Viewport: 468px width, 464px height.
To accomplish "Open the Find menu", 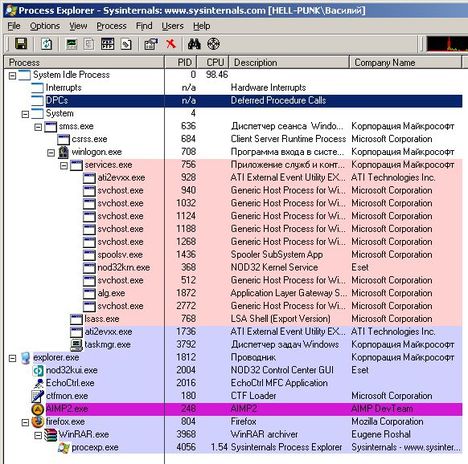I will tap(144, 26).
